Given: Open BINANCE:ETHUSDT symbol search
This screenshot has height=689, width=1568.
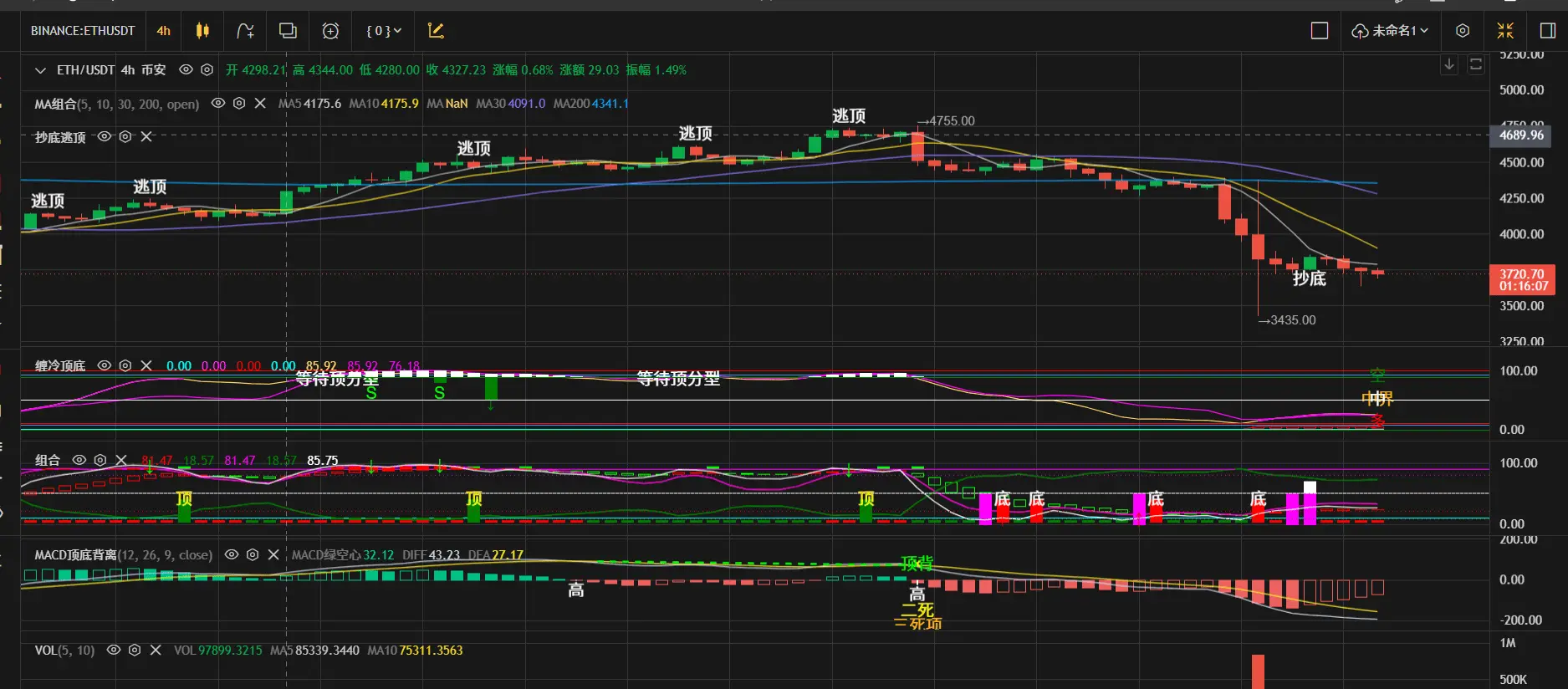Looking at the screenshot, I should 83,31.
